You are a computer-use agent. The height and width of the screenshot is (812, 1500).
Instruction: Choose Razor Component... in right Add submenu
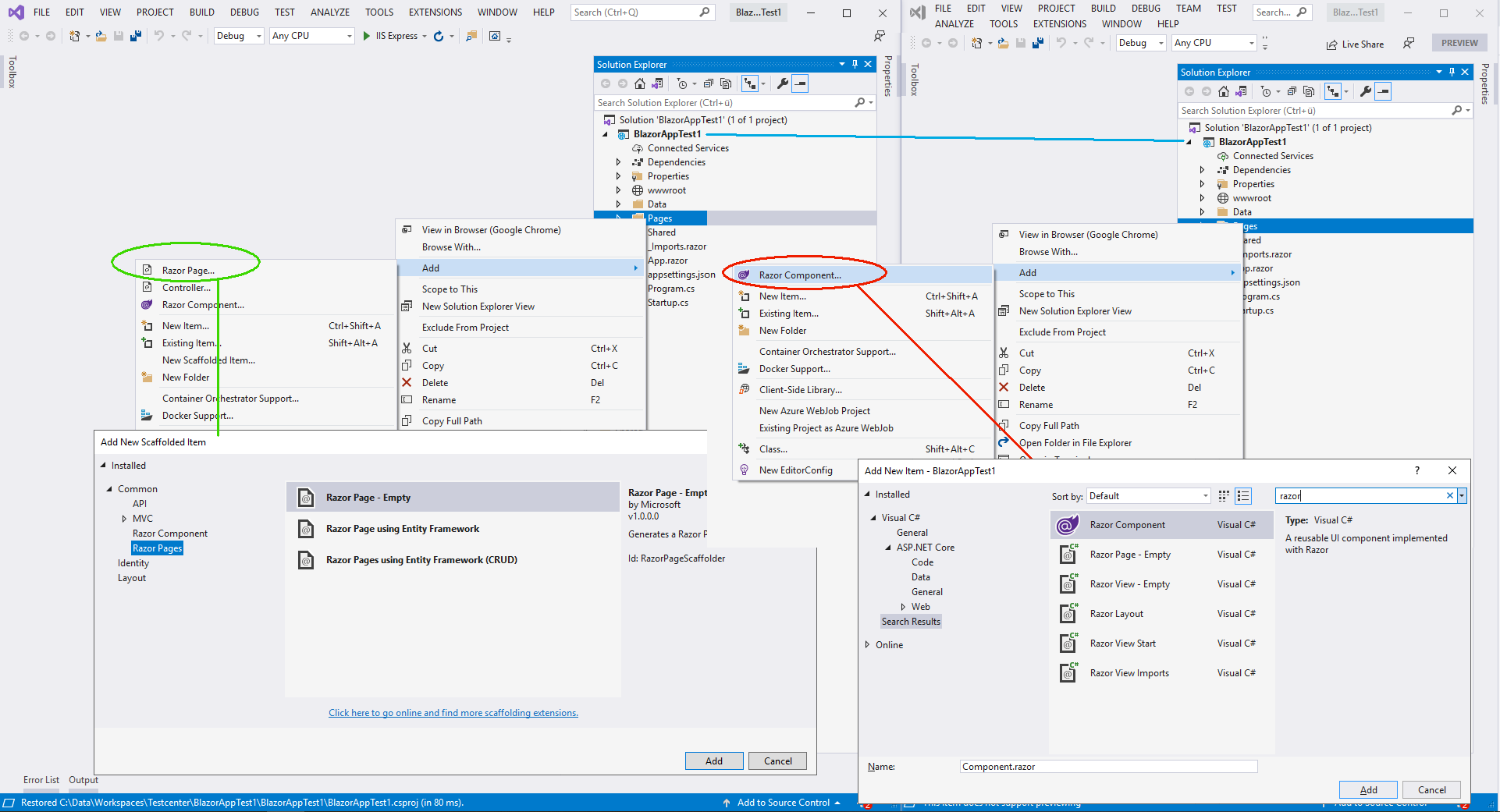(862, 275)
